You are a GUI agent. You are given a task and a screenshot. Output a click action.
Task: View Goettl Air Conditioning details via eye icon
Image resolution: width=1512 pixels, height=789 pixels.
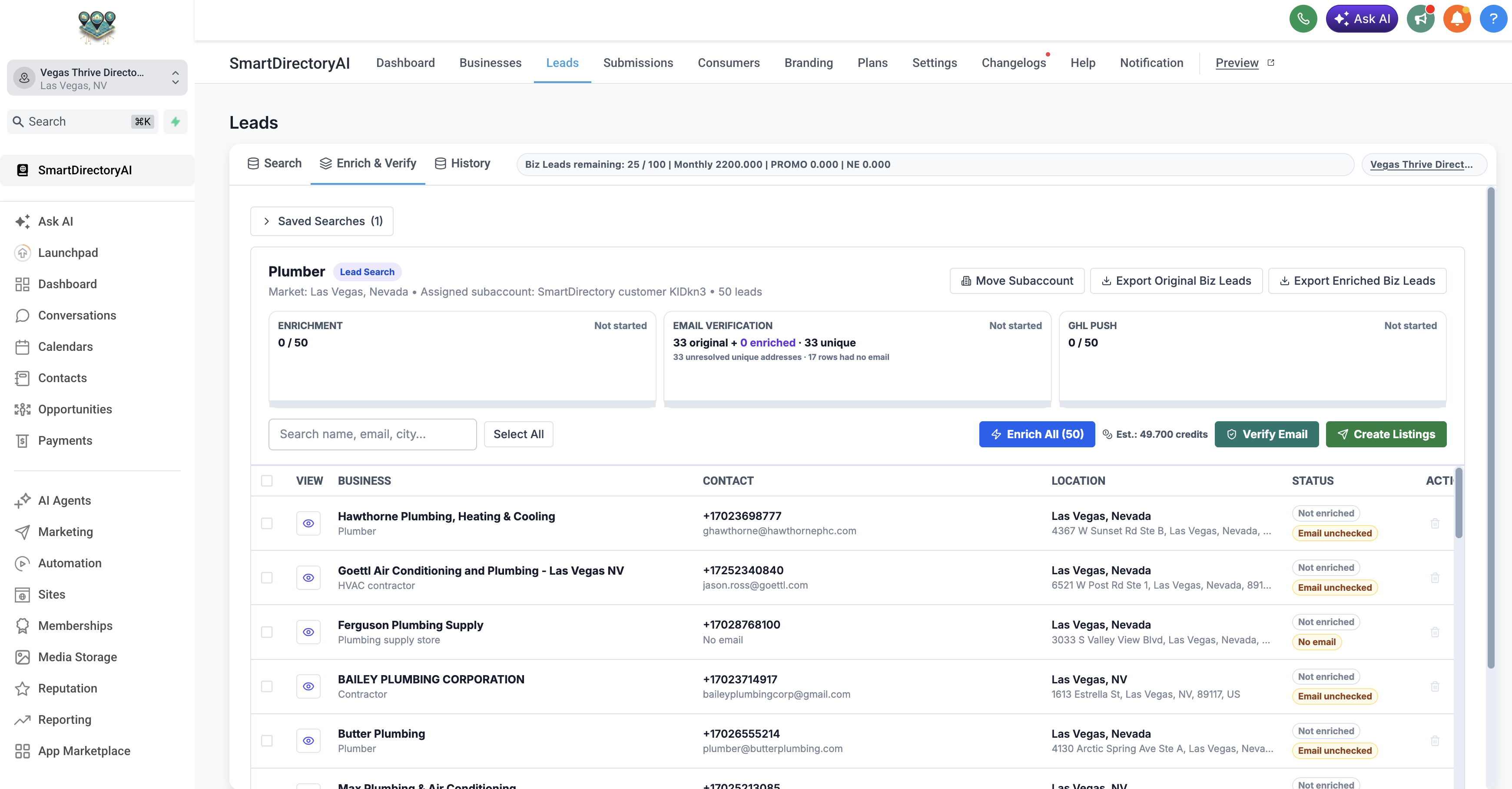click(308, 578)
